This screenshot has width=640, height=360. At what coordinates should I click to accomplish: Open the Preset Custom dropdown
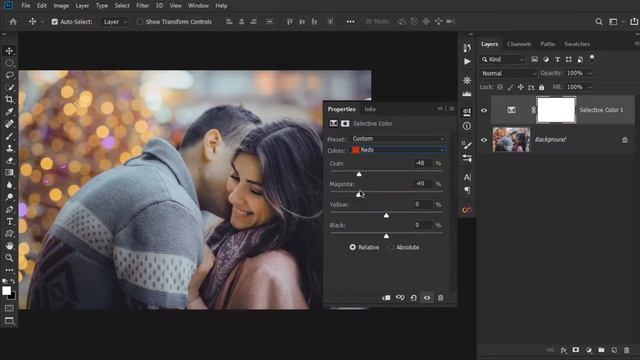tap(398, 139)
